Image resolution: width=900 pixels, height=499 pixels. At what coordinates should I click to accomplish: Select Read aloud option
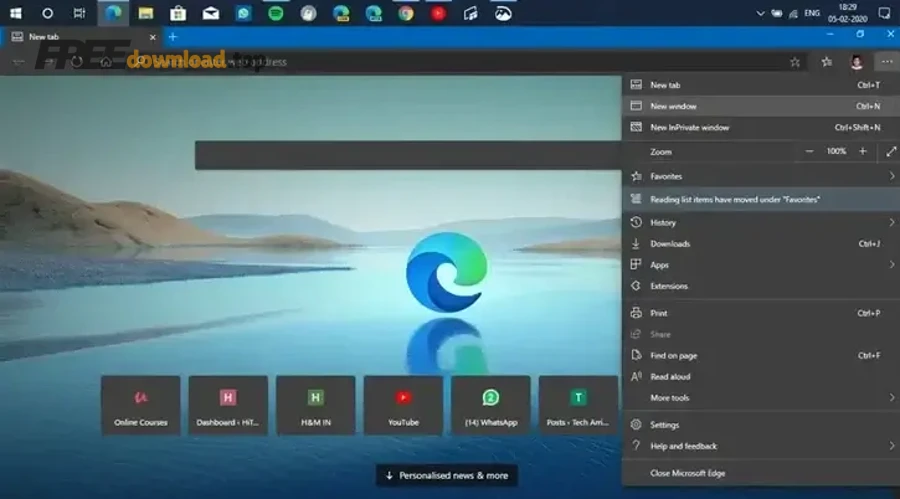click(761, 377)
